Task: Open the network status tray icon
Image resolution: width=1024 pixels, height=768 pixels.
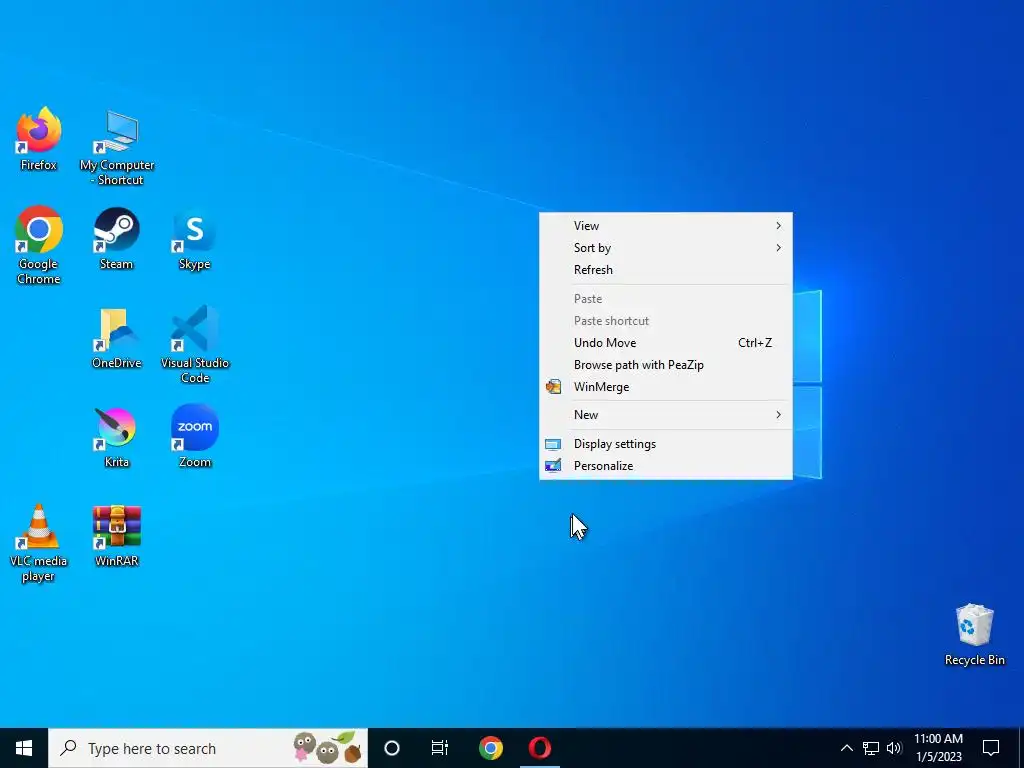Action: pos(871,748)
